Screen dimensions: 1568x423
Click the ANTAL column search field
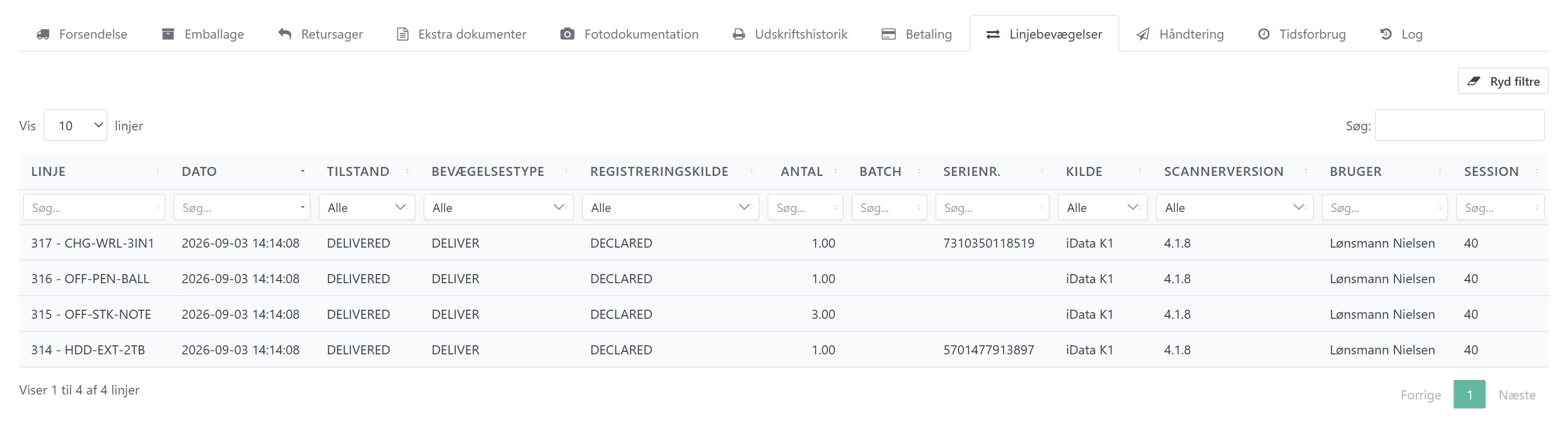(x=805, y=207)
